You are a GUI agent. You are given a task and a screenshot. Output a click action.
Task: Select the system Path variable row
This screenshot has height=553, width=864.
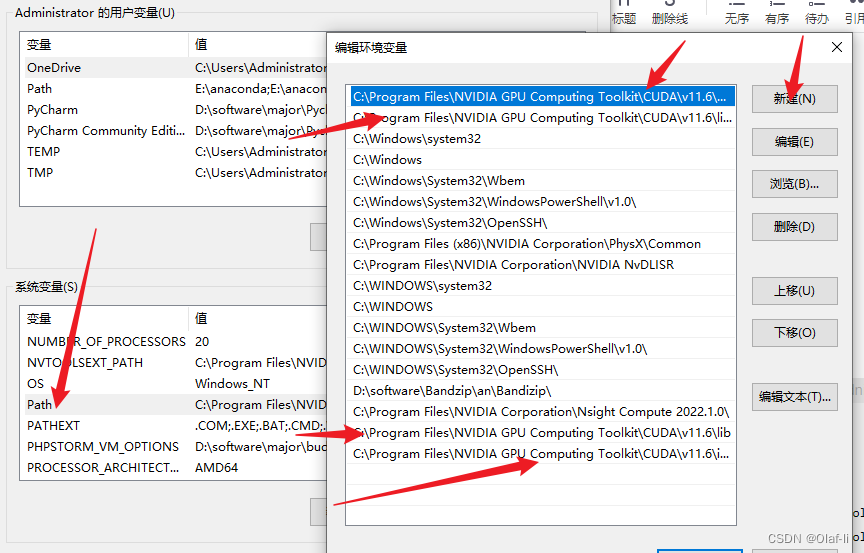coord(176,404)
